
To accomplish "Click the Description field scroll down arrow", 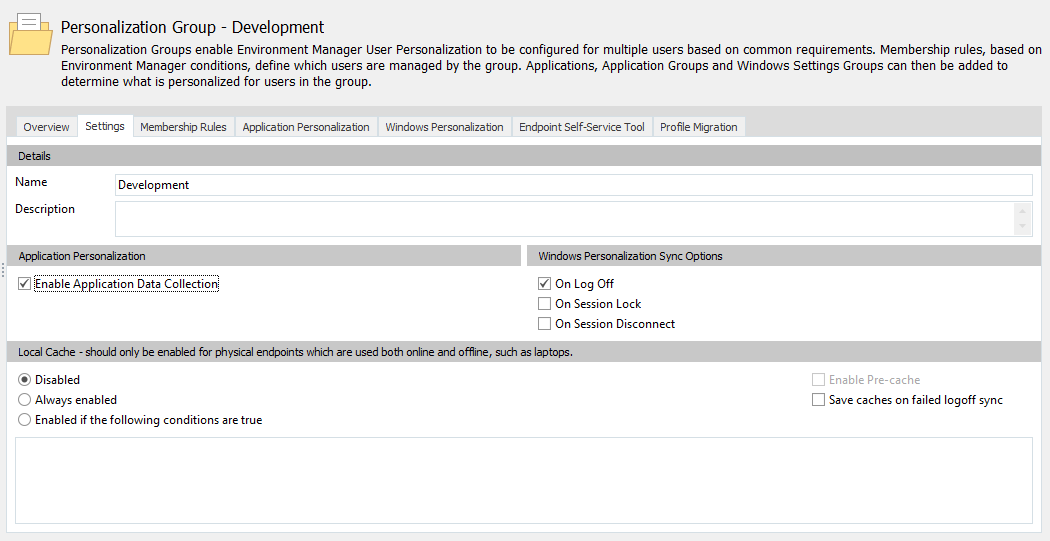I will [1022, 227].
